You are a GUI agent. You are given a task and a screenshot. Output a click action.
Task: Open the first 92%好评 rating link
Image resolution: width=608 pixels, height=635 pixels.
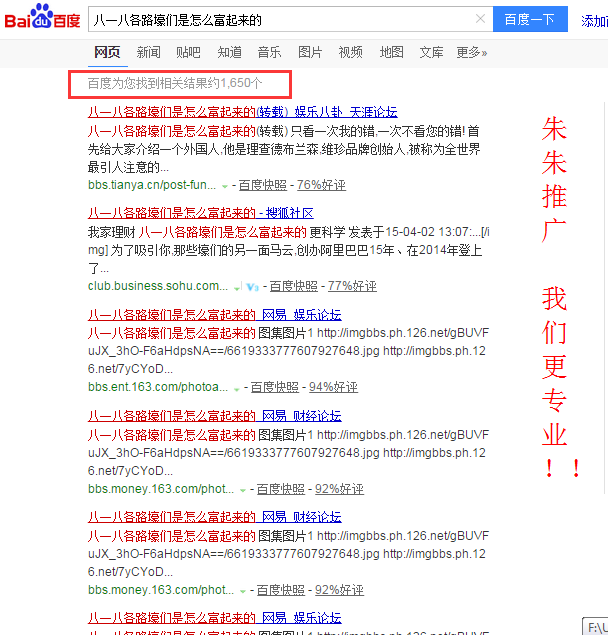pos(339,489)
